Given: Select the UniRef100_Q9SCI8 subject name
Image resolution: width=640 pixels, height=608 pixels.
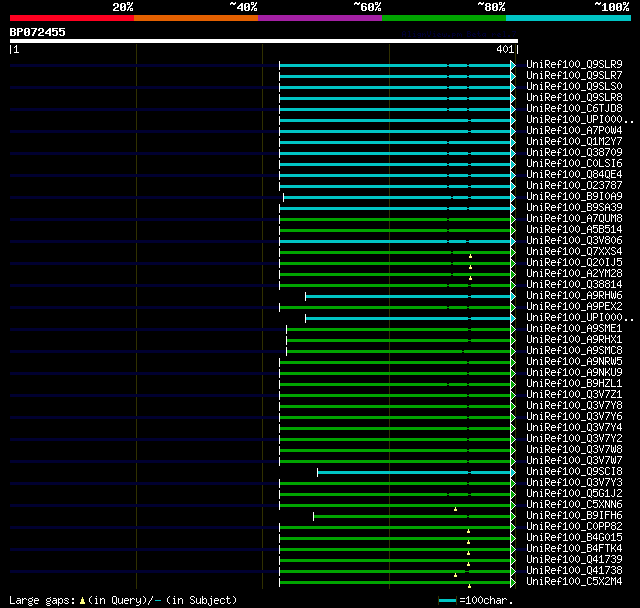Looking at the screenshot, I should click(x=574, y=472).
